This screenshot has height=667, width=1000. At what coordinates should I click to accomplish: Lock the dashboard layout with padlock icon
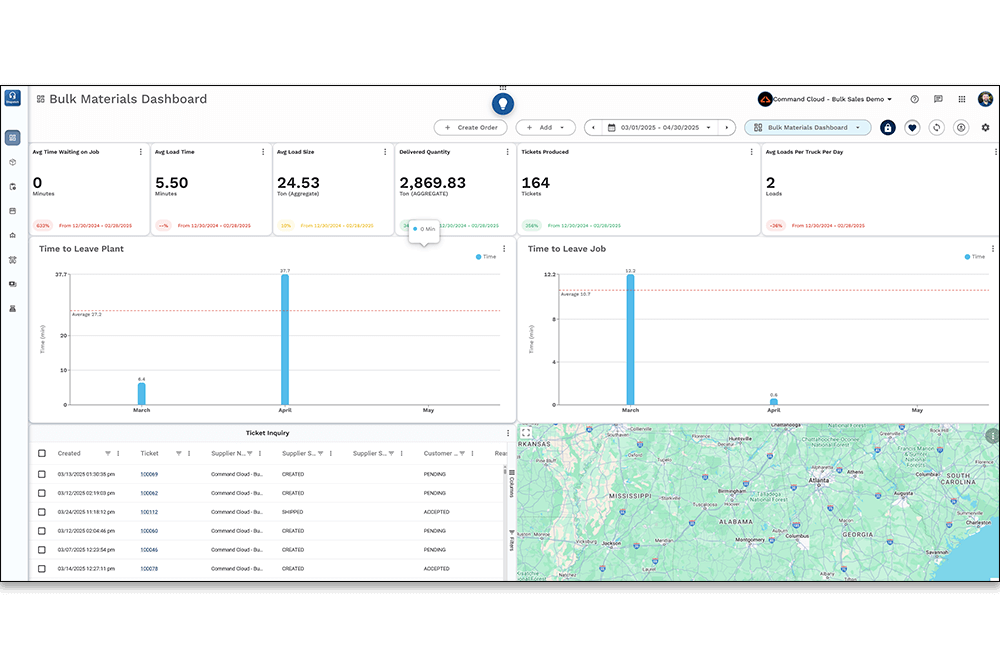(887, 128)
